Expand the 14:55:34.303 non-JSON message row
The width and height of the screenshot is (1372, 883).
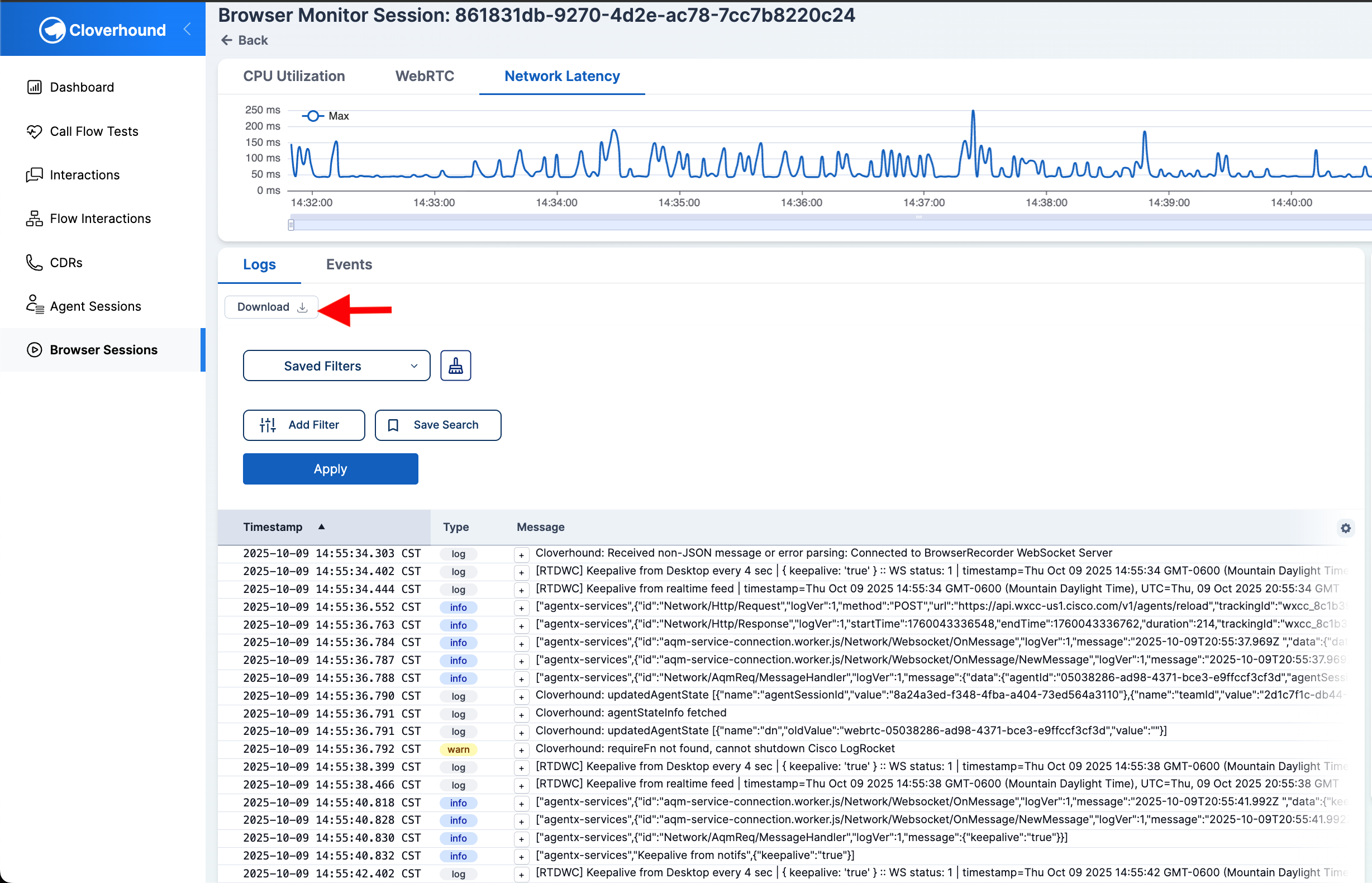[521, 554]
